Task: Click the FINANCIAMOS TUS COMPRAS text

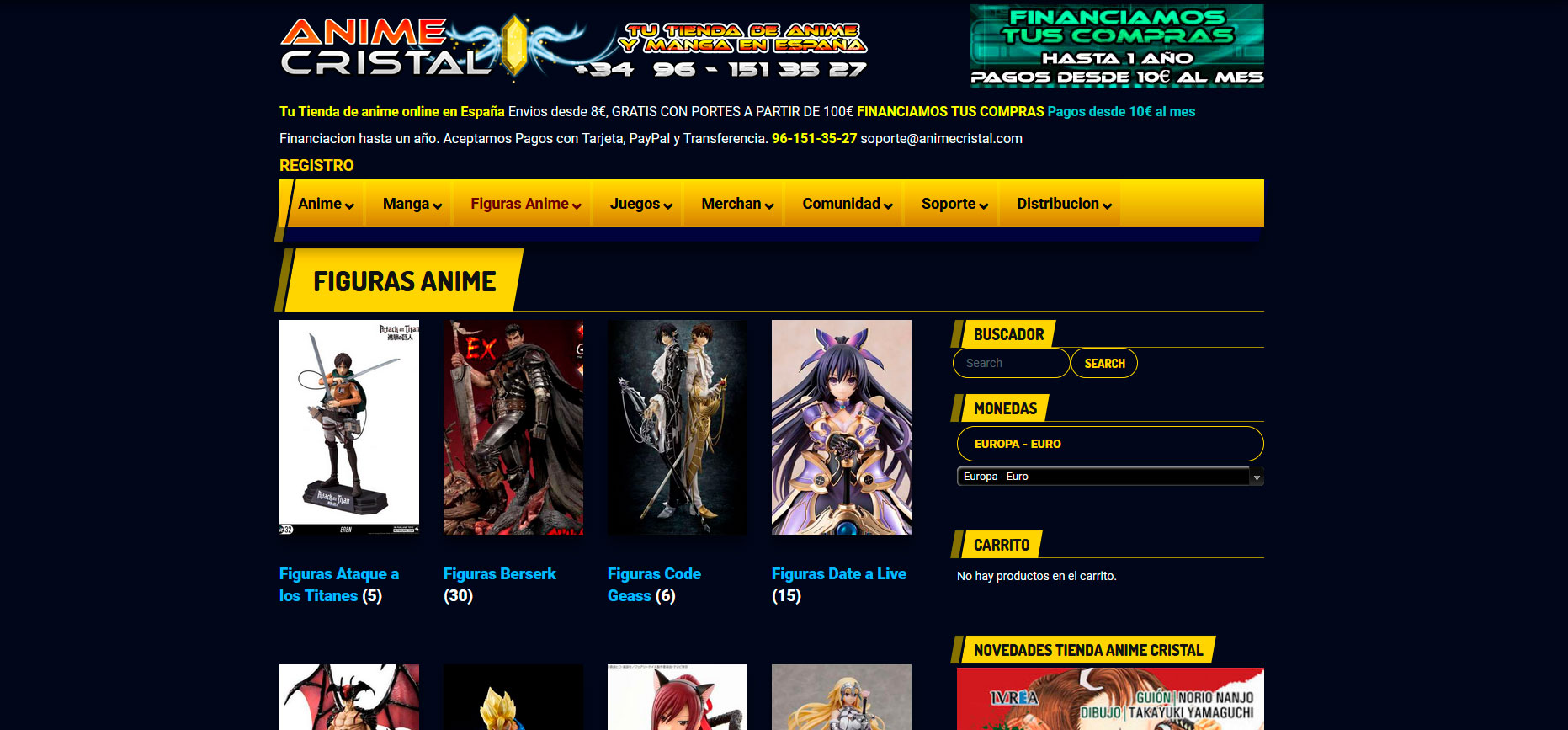Action: pyautogui.click(x=950, y=111)
